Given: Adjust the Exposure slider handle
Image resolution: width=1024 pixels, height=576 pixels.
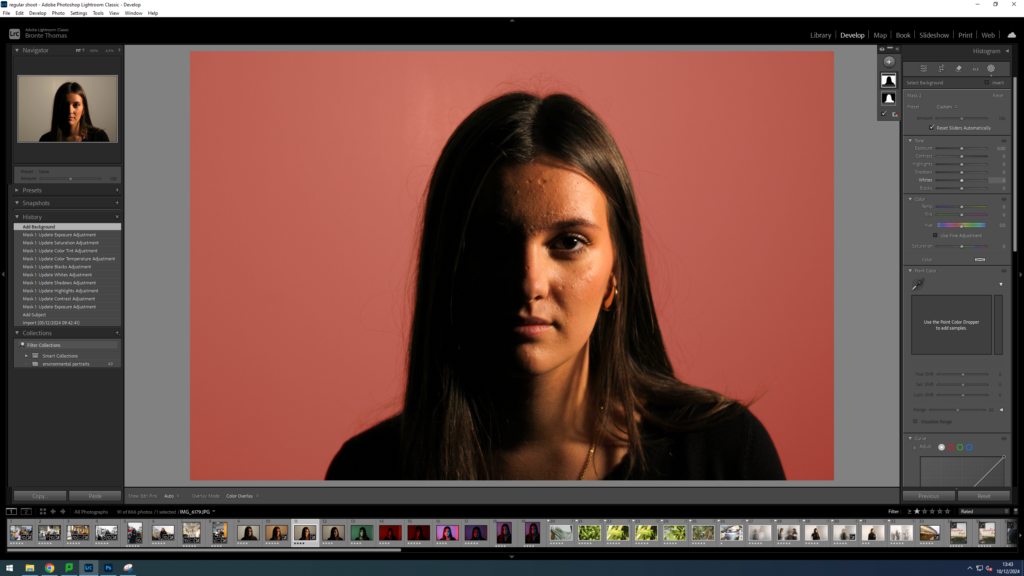Looking at the screenshot, I should [962, 149].
